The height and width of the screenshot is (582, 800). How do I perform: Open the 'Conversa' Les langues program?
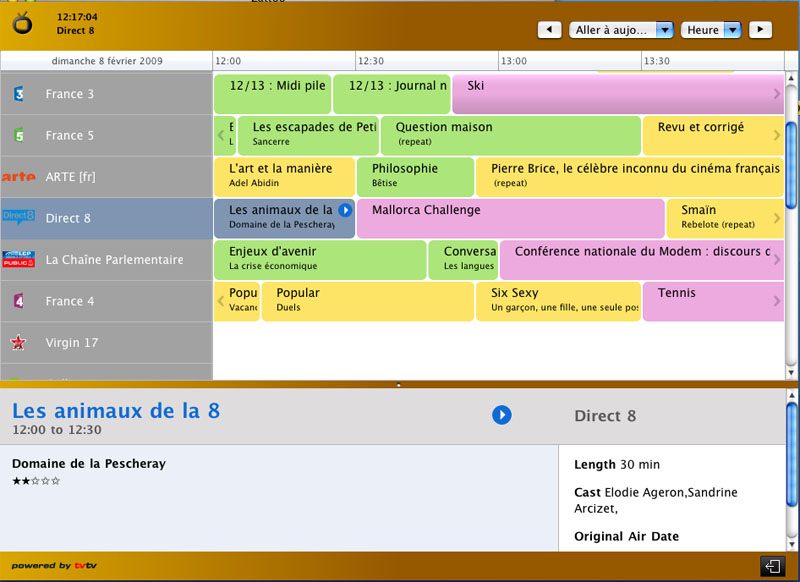(463, 260)
